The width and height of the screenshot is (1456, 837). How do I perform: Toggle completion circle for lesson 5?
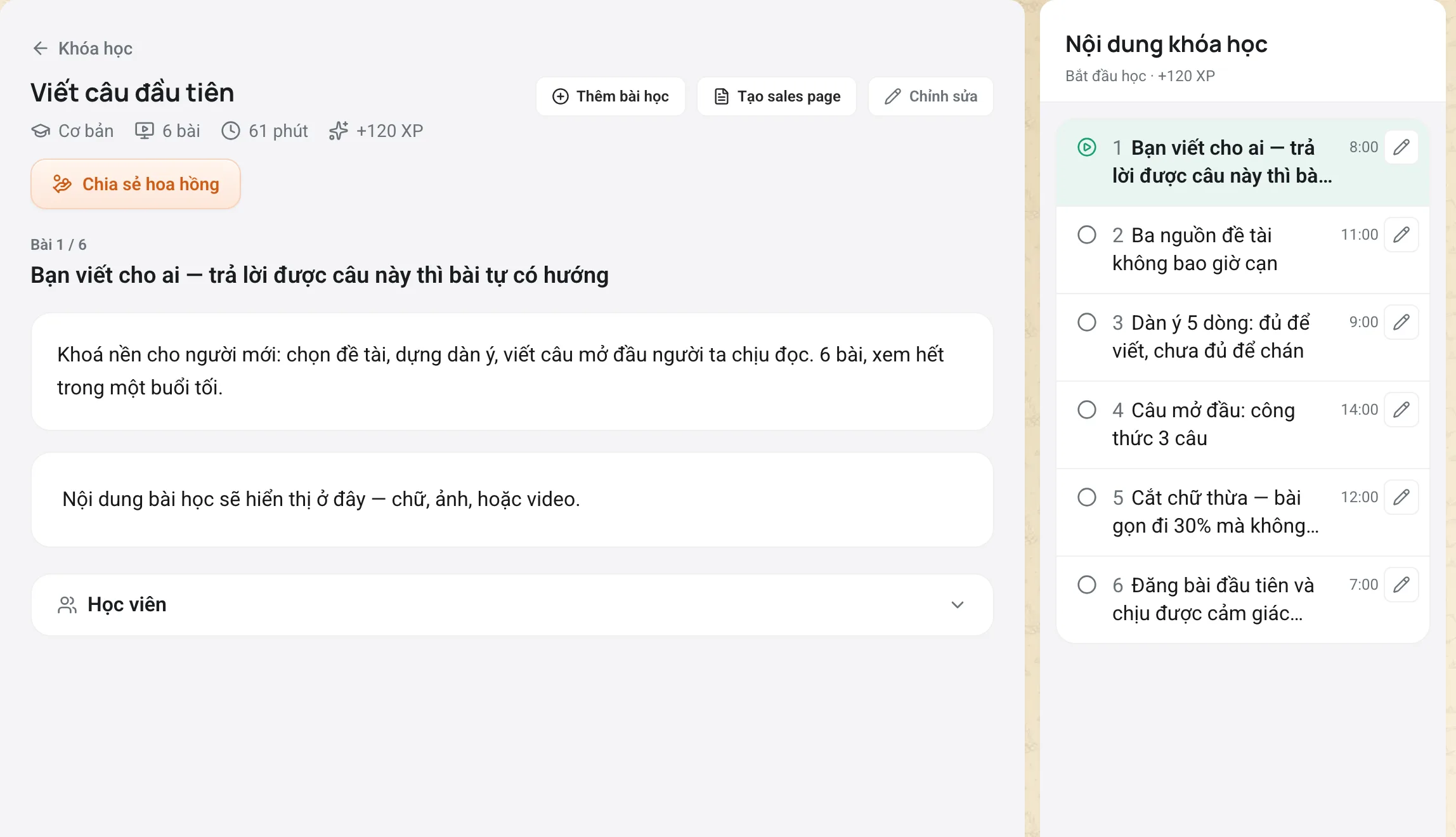1087,497
